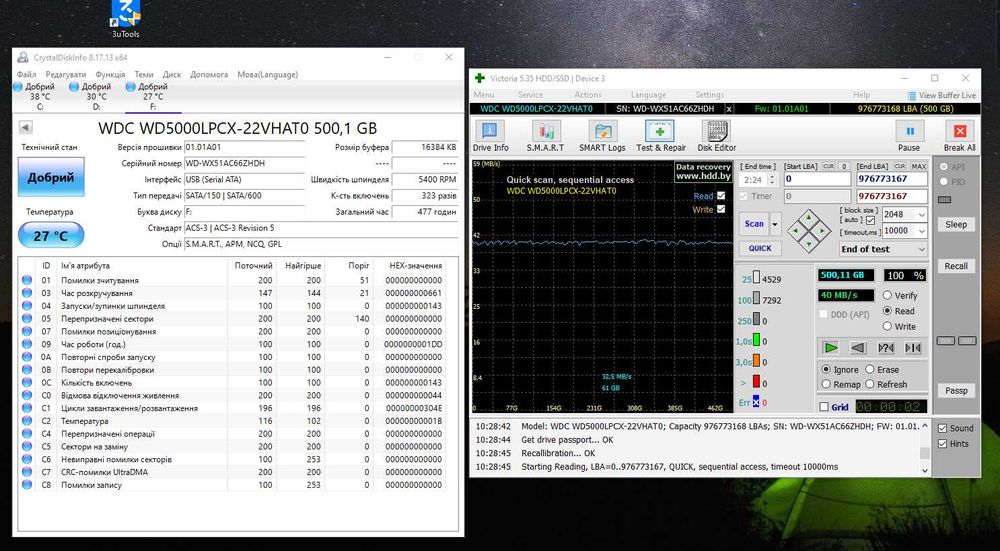Select the Ignore radio button
Viewport: 1000px width, 551px height.
[827, 369]
